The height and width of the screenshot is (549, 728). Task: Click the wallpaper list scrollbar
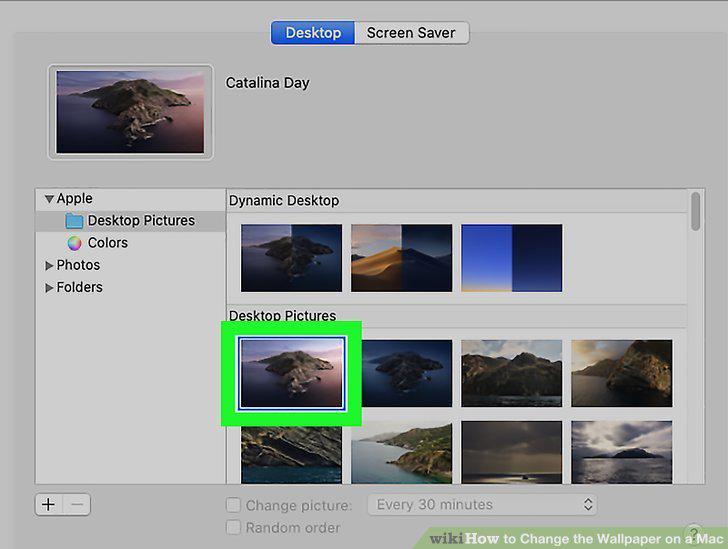(x=695, y=211)
